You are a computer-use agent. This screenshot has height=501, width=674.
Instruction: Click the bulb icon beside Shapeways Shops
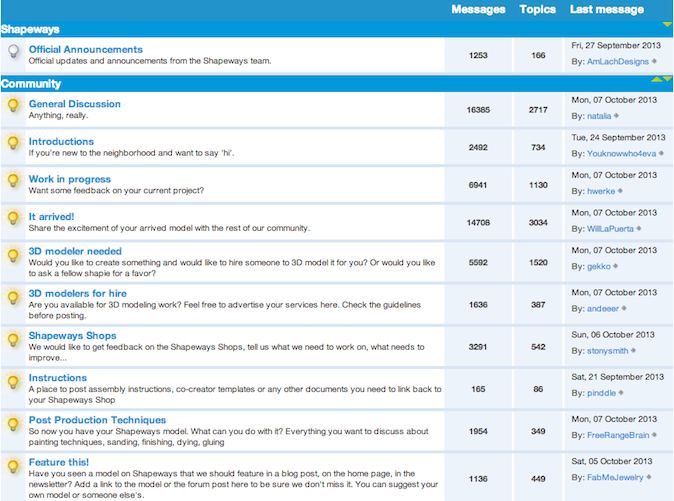(13, 338)
